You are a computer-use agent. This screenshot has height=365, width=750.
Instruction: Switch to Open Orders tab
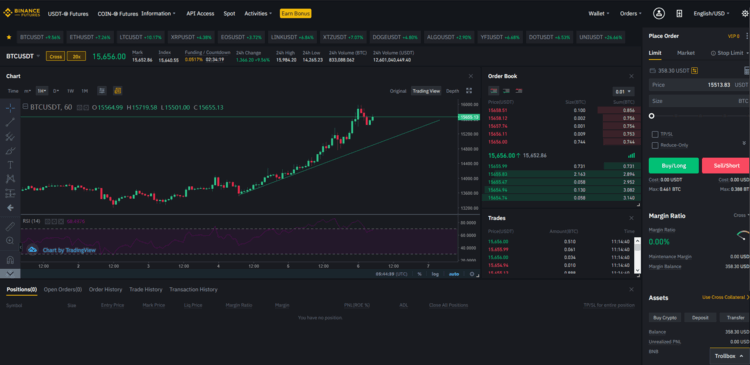coord(63,289)
